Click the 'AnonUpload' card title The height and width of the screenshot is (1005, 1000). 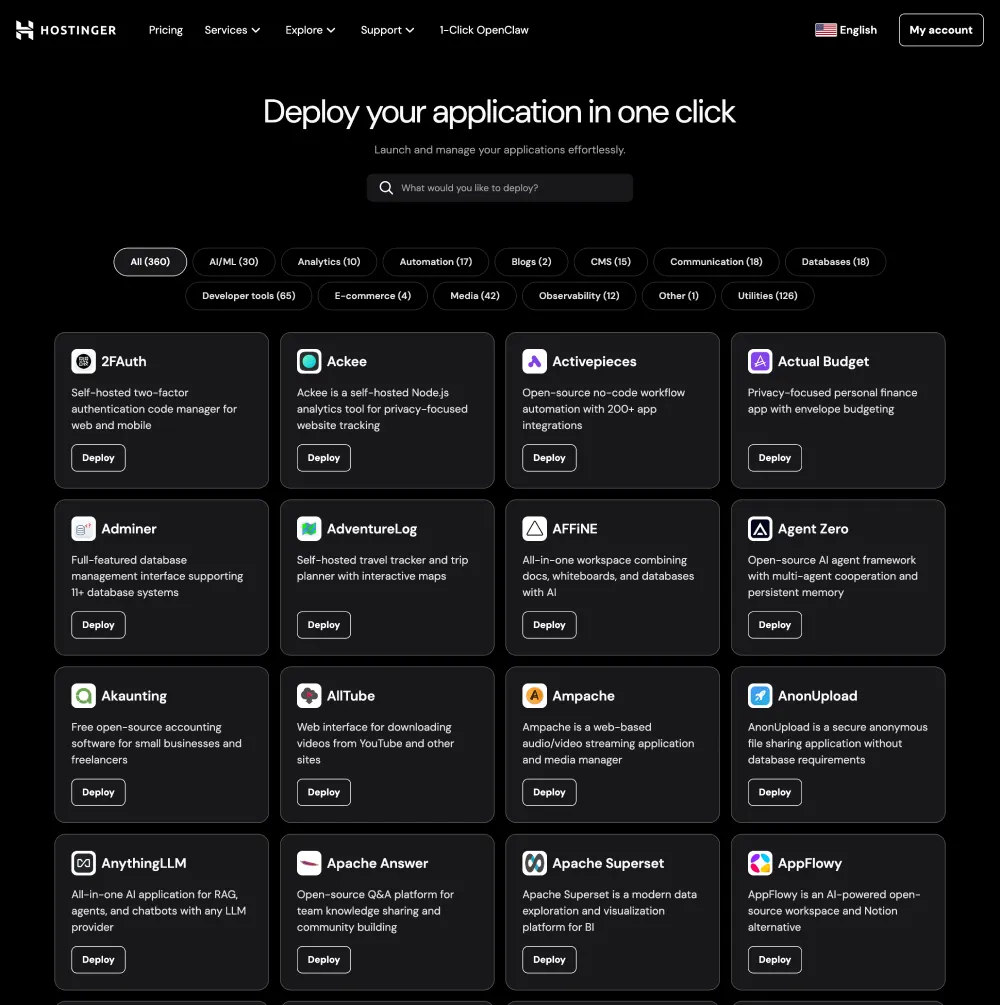817,696
